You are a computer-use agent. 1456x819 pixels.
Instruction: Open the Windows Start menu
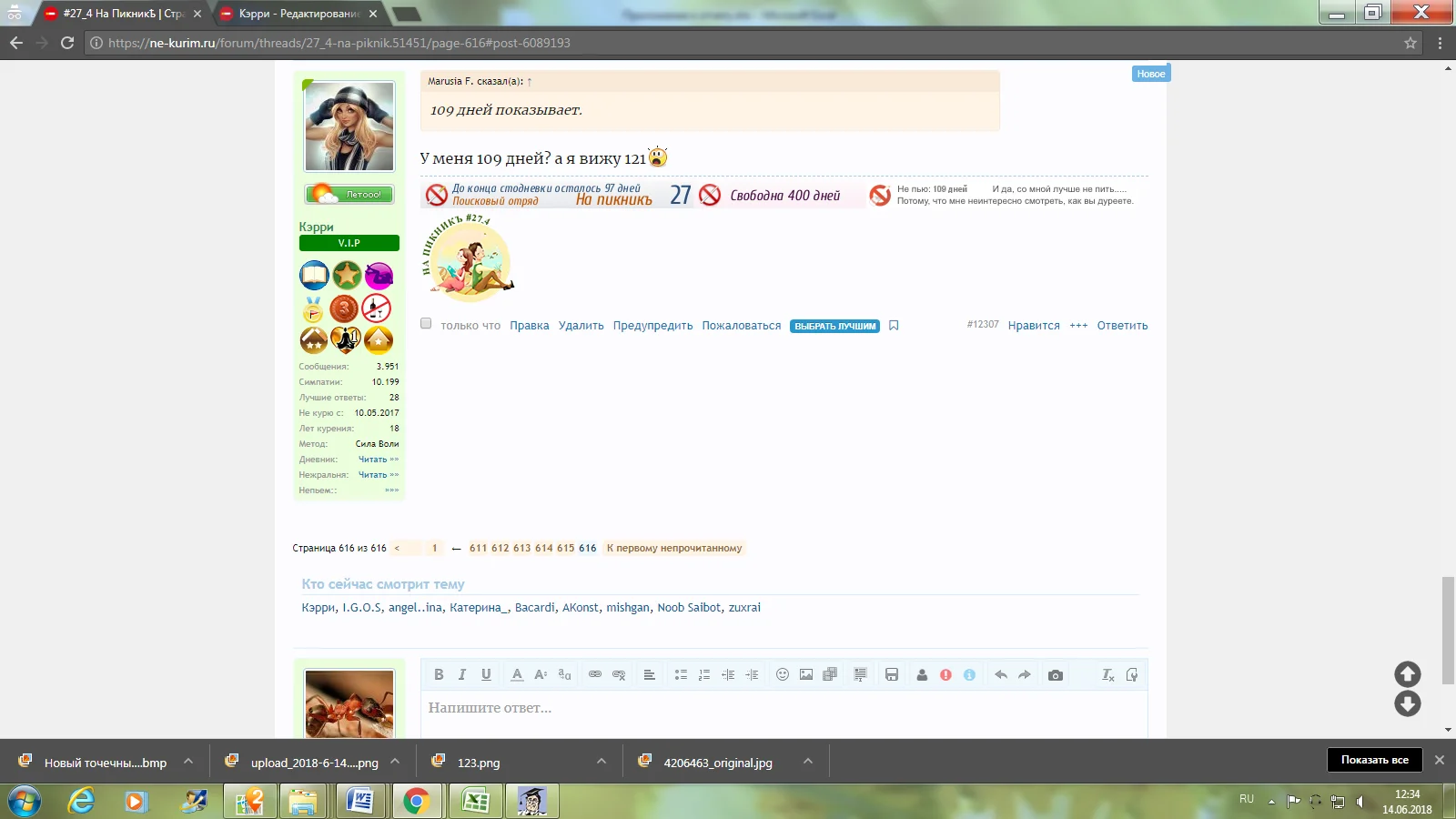pos(25,802)
